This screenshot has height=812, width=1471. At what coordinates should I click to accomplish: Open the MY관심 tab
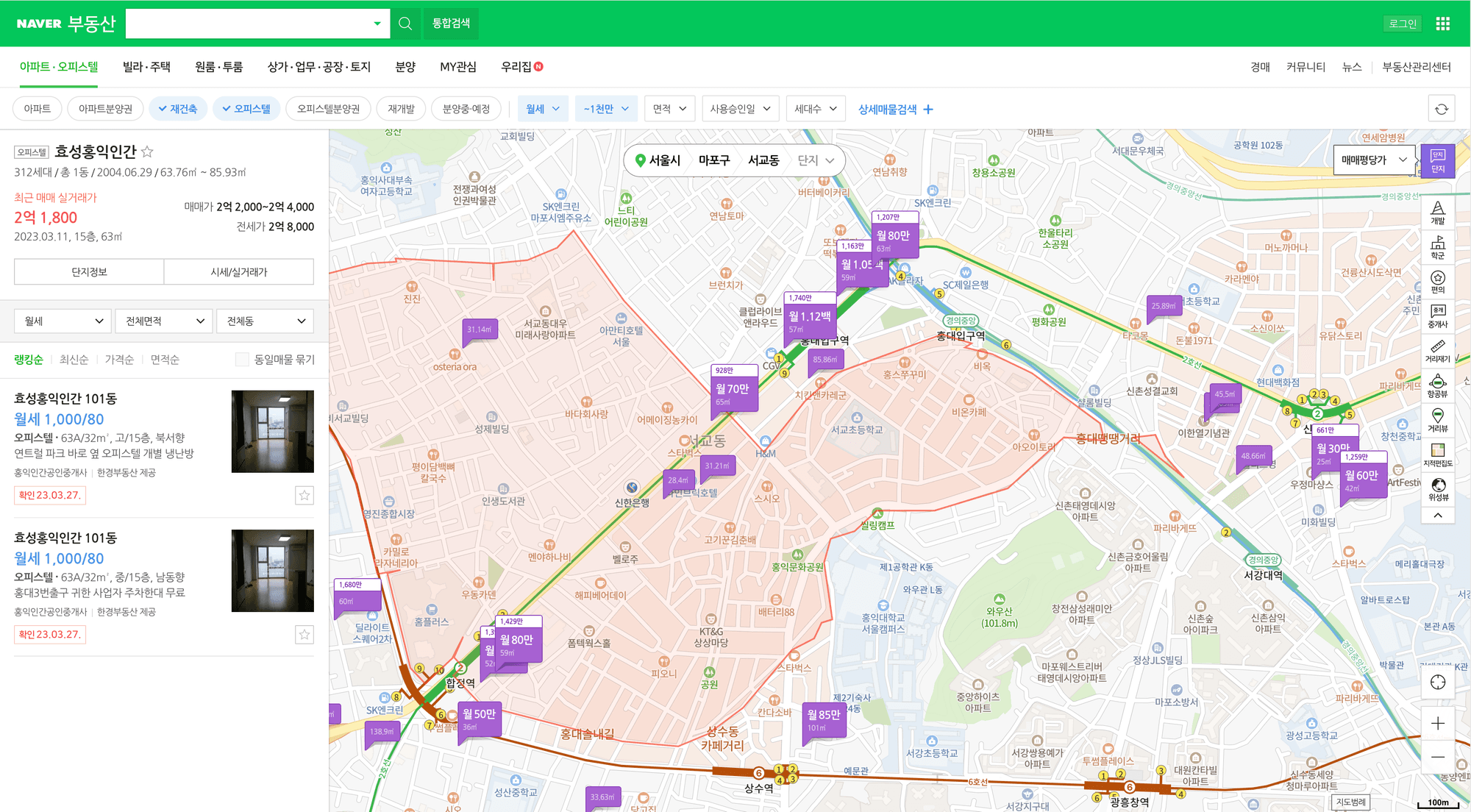[458, 67]
